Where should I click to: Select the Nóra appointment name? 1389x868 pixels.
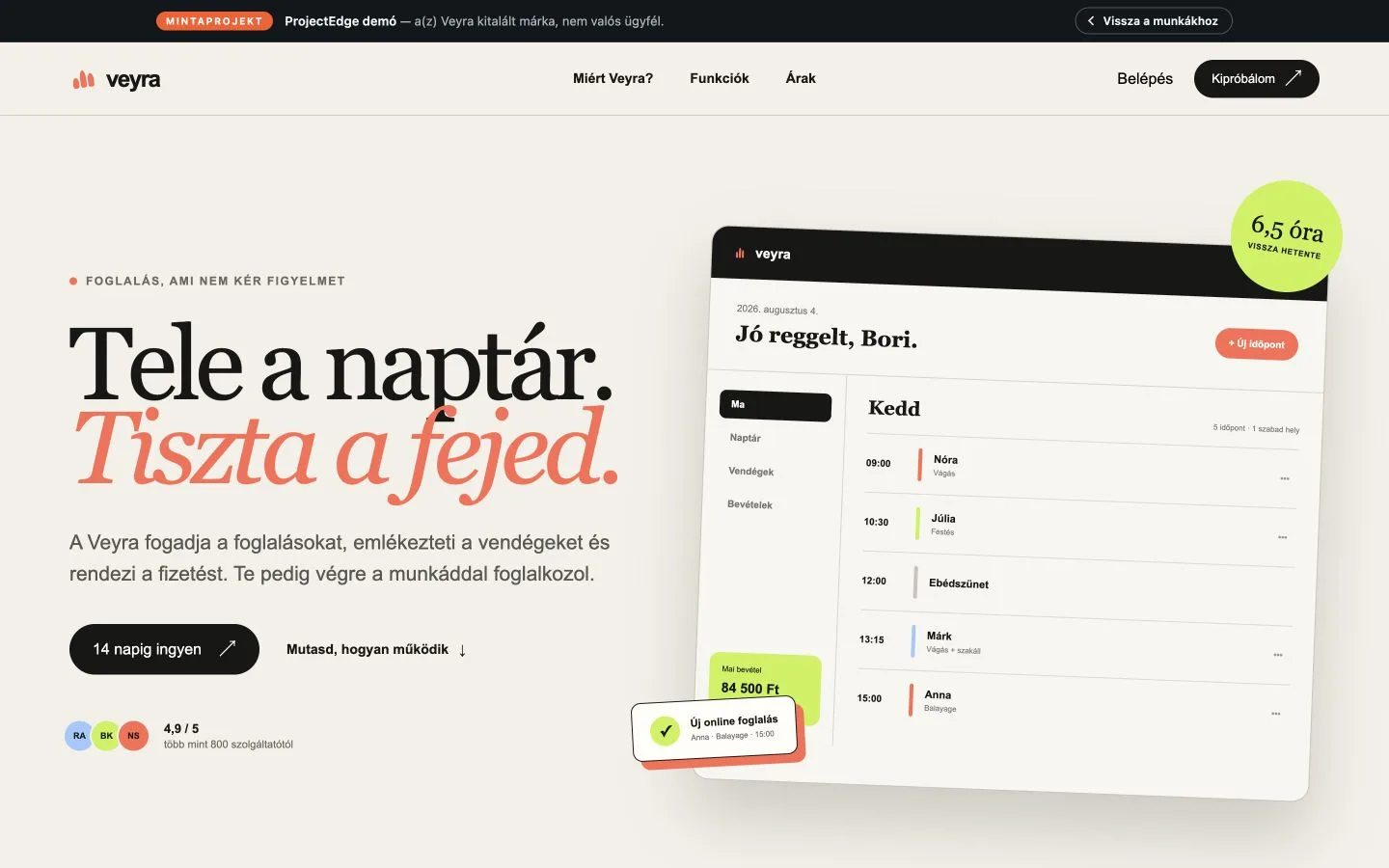945,460
